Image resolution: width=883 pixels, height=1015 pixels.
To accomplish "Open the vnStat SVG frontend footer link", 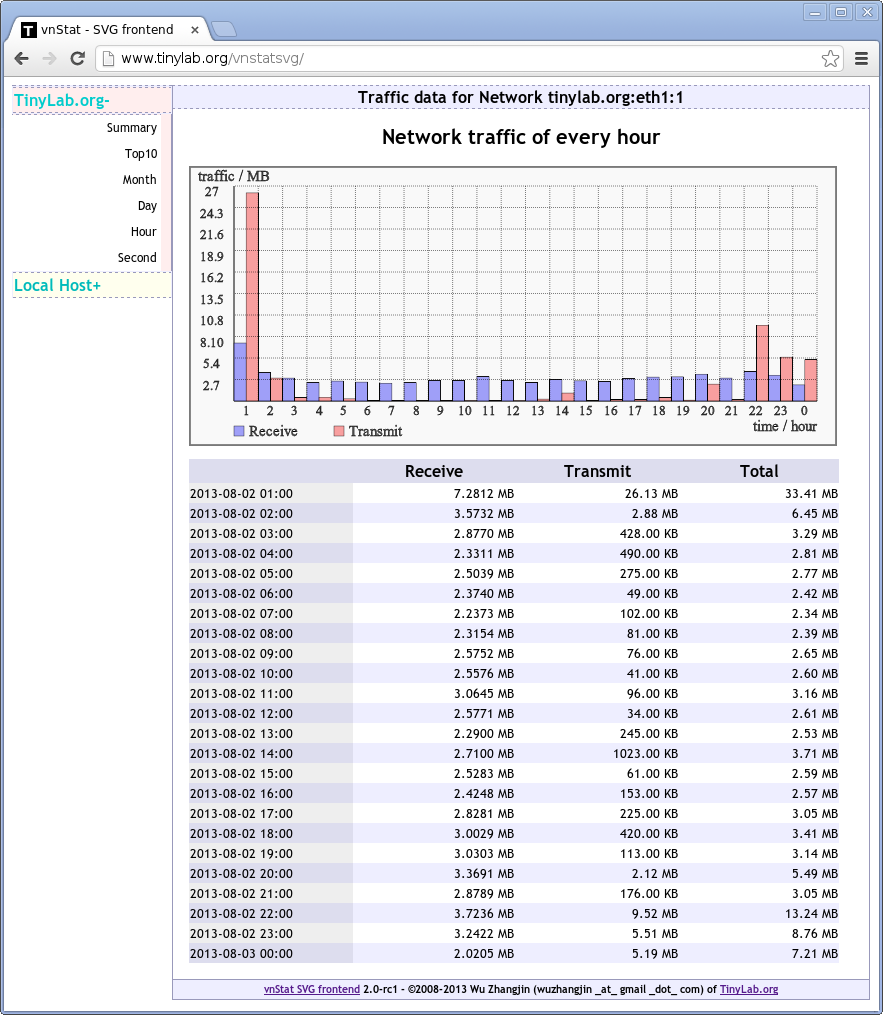I will [311, 989].
